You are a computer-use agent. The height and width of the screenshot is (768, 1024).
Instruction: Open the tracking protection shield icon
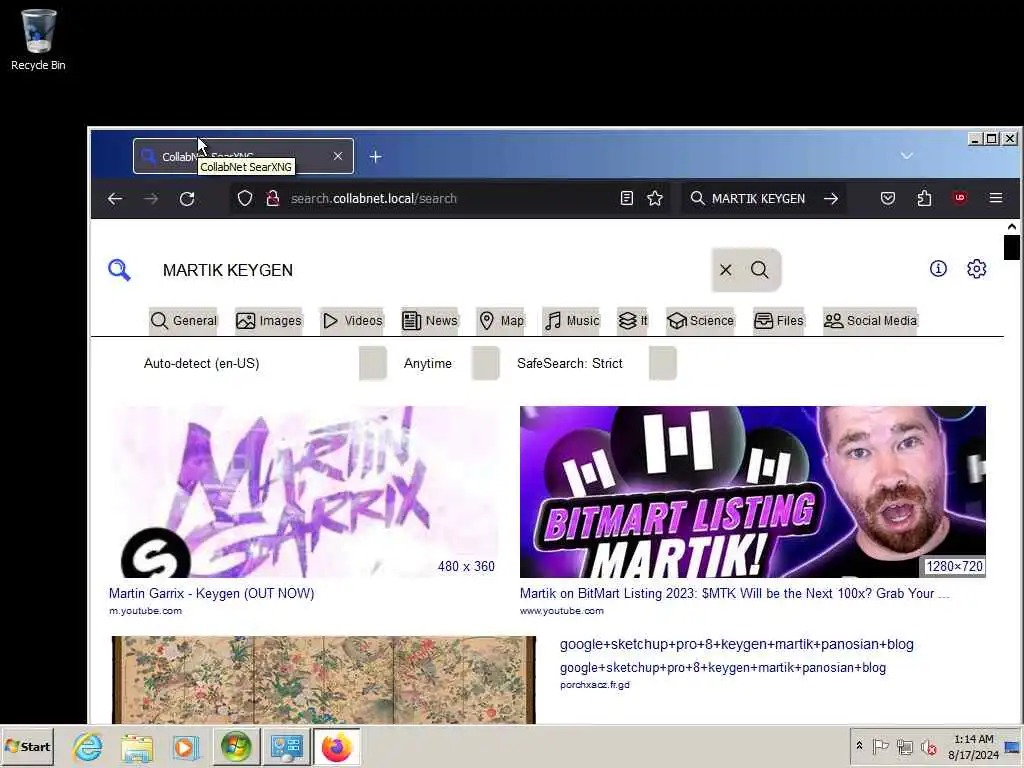point(245,199)
